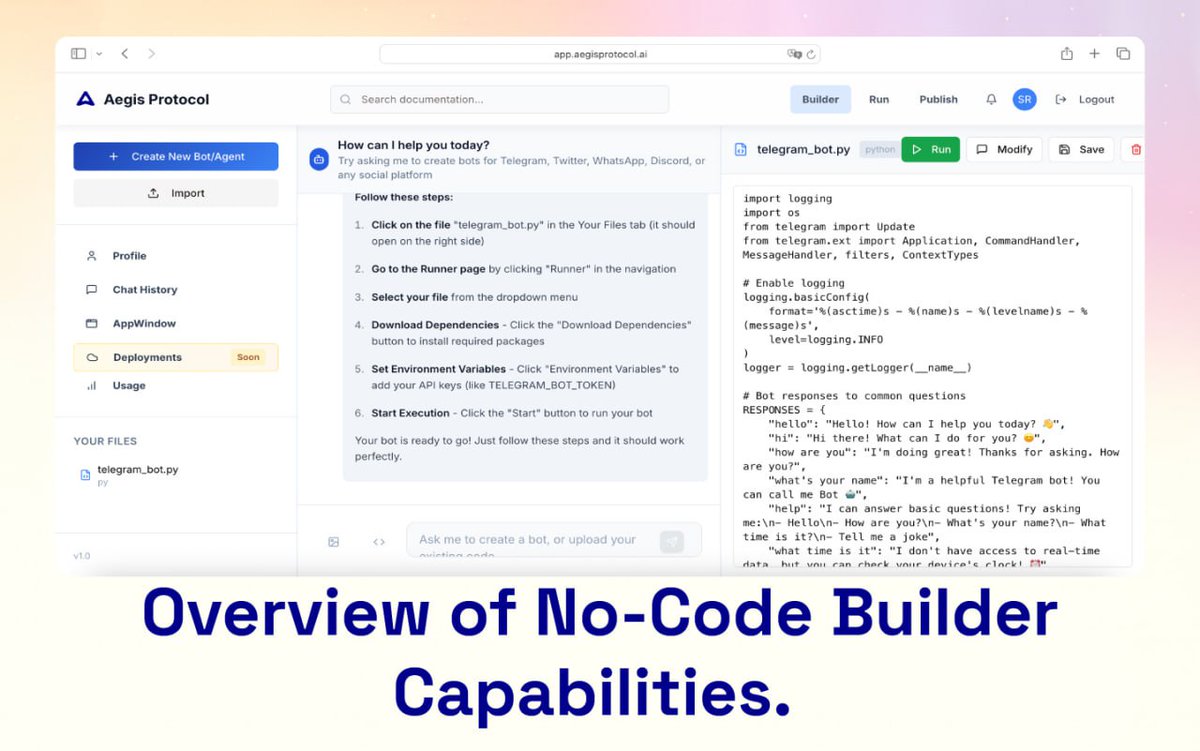Image resolution: width=1200 pixels, height=751 pixels.
Task: Click the code snippet icon
Action: pos(379,542)
